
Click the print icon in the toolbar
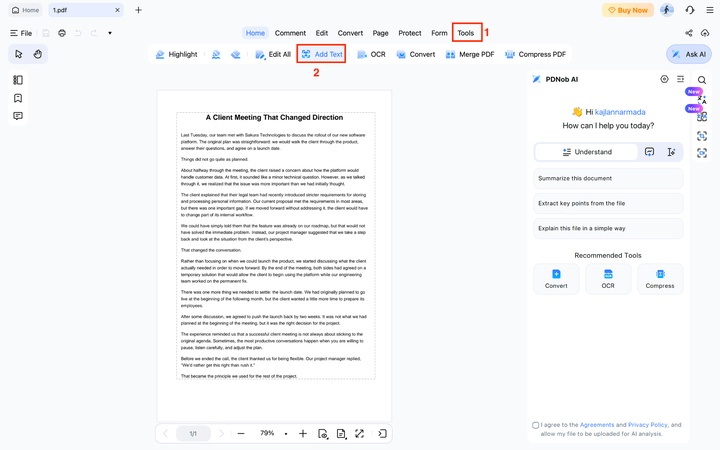pos(62,33)
